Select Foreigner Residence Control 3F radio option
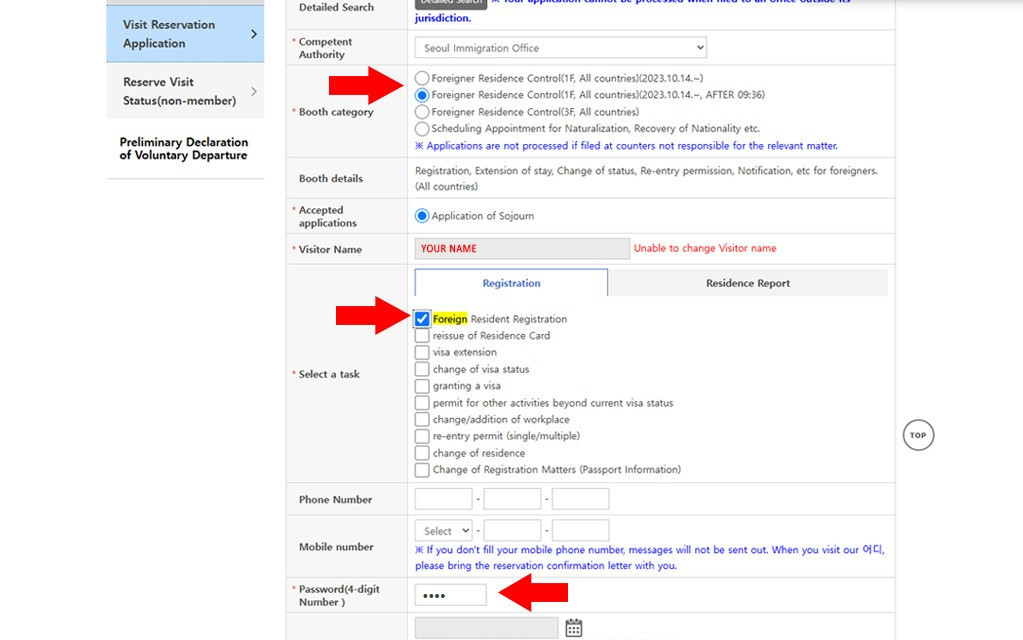This screenshot has width=1023, height=640. [x=422, y=112]
